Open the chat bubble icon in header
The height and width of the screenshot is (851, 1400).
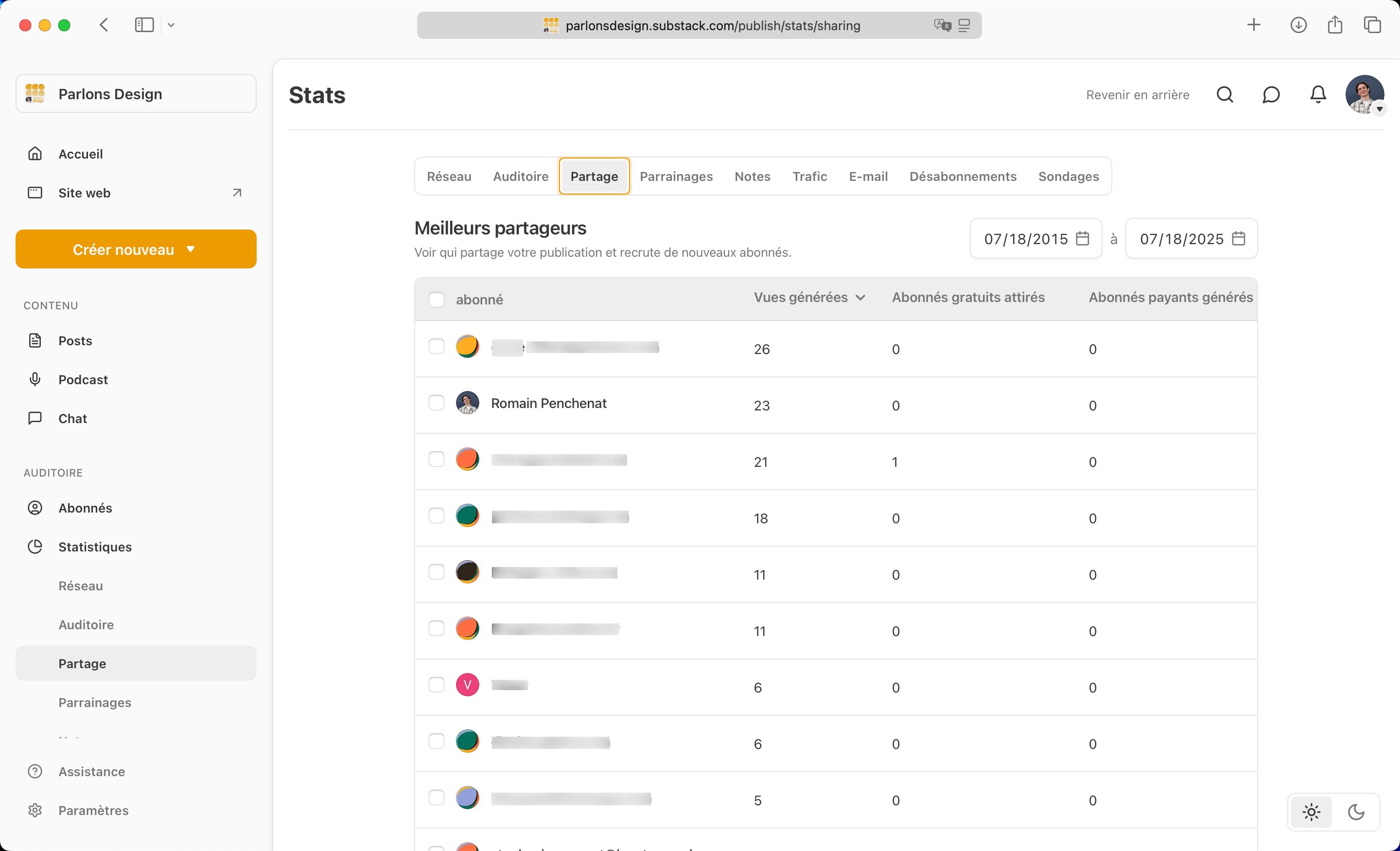point(1271,94)
